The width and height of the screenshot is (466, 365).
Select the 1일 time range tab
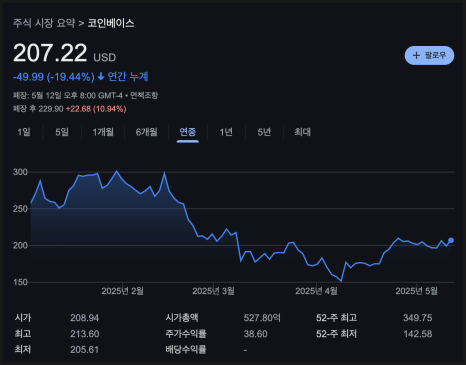(24, 132)
